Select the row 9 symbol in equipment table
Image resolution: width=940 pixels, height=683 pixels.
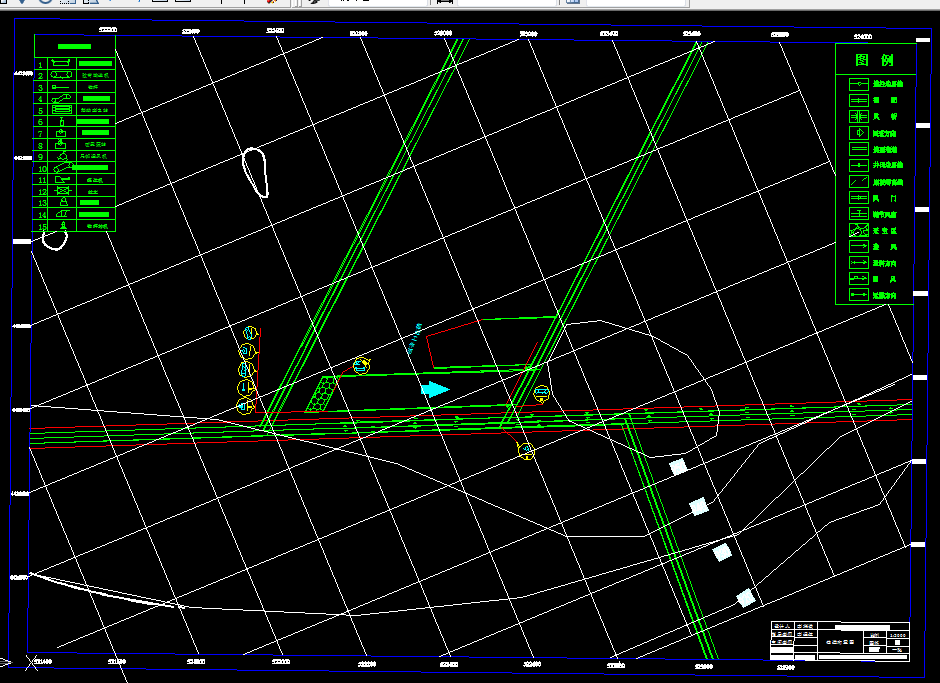point(62,156)
